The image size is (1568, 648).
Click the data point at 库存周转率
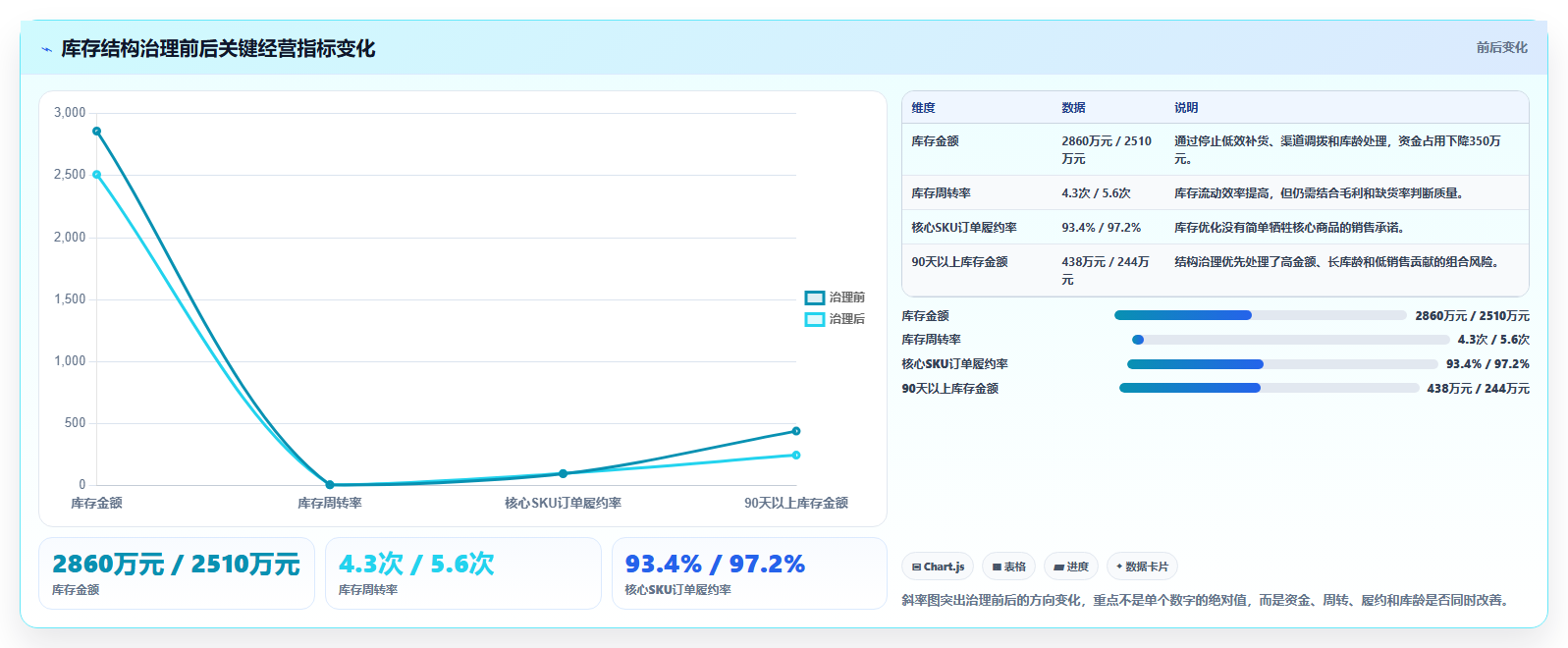coord(330,485)
